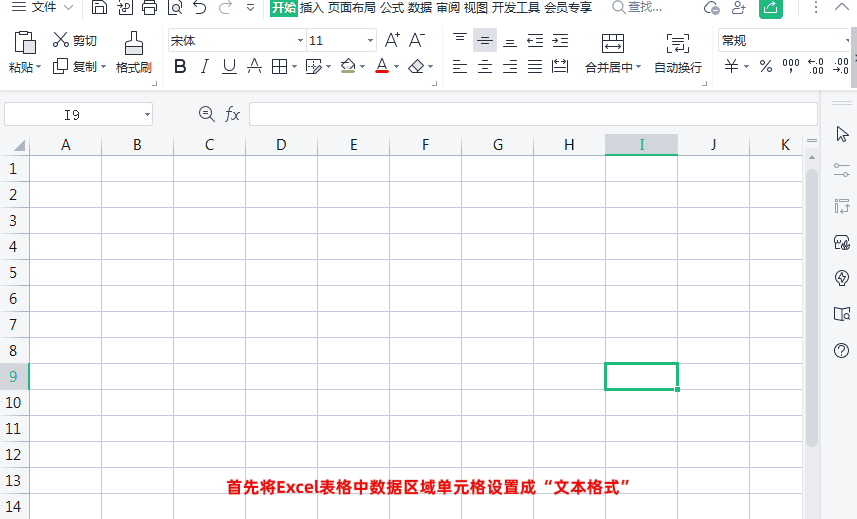This screenshot has width=857, height=519.
Task: Expand Name Box I9 dropdown
Action: [147, 115]
